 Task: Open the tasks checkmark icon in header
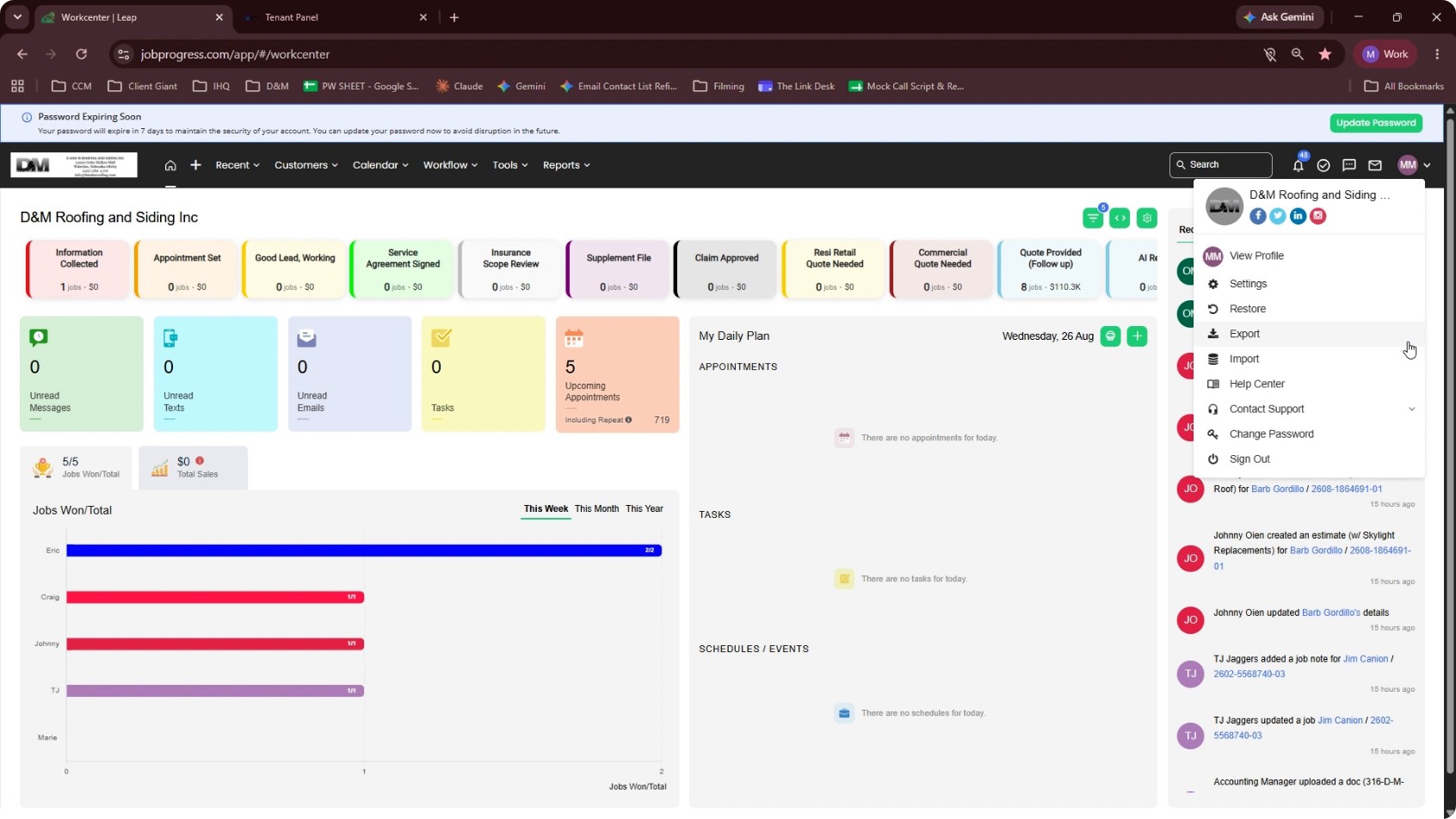point(1323,165)
